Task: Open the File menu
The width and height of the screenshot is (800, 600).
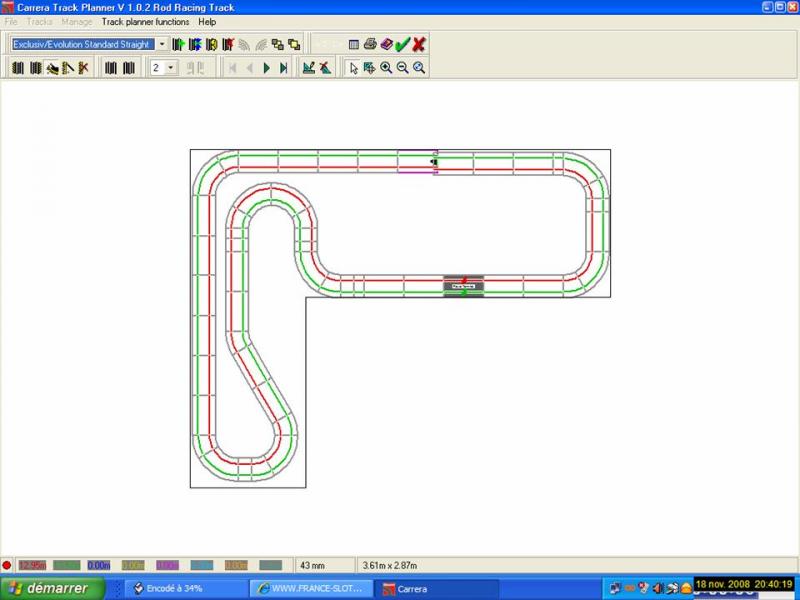Action: click(x=11, y=21)
